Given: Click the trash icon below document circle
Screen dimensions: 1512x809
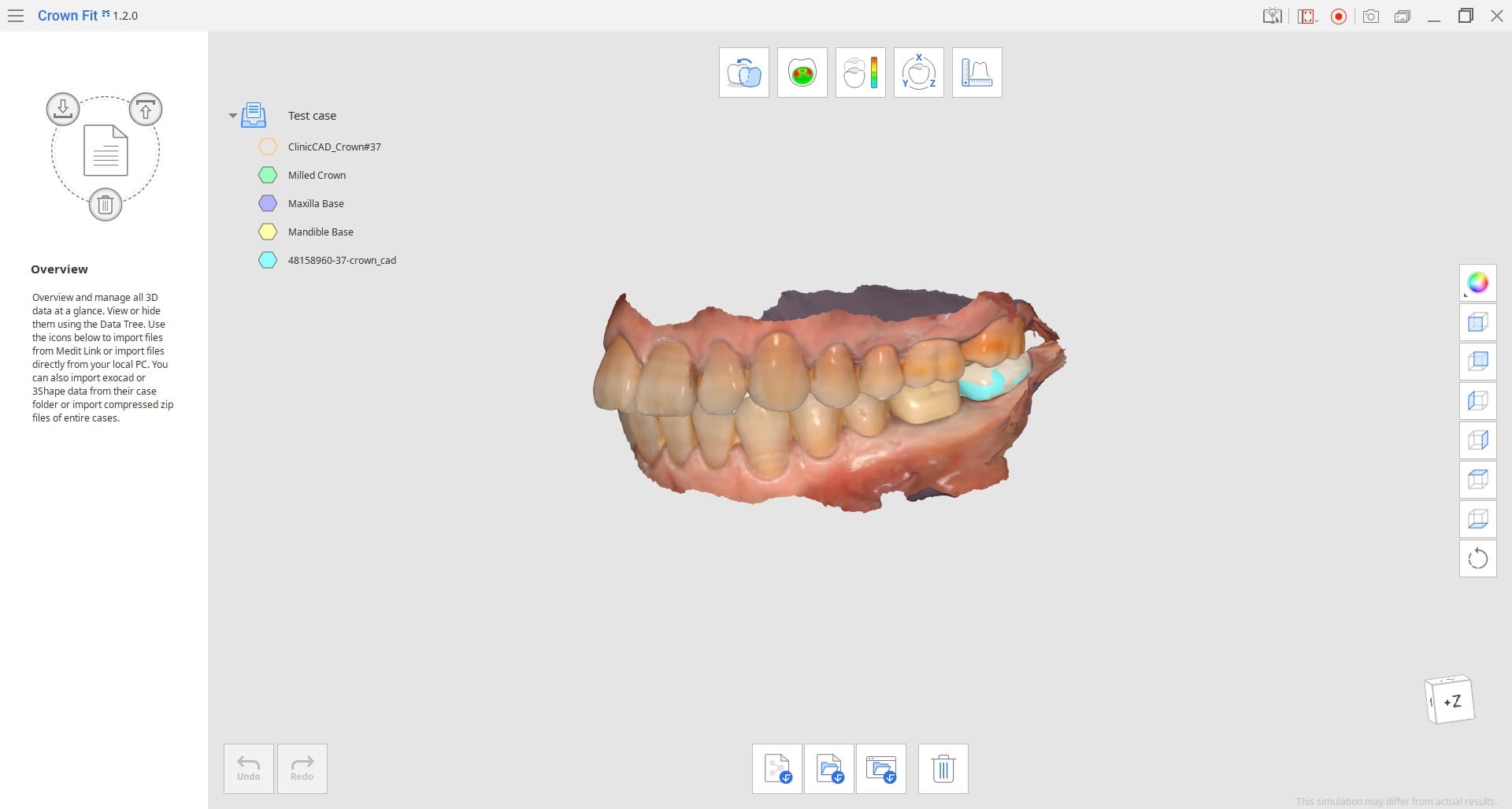Looking at the screenshot, I should [105, 205].
